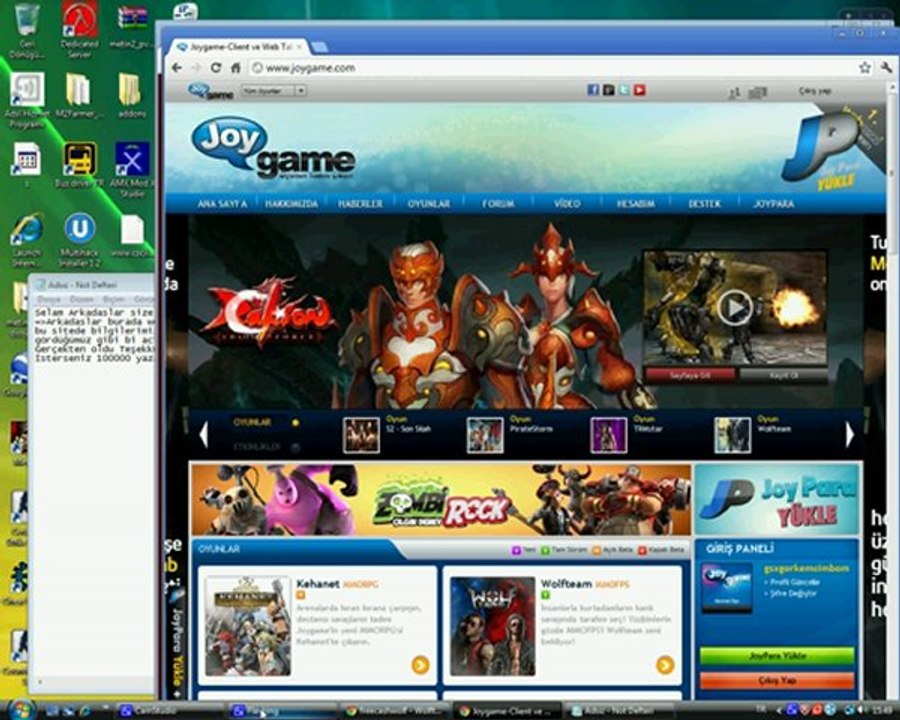Click the green JoyPara Yükle button
The height and width of the screenshot is (720, 900).
777,656
